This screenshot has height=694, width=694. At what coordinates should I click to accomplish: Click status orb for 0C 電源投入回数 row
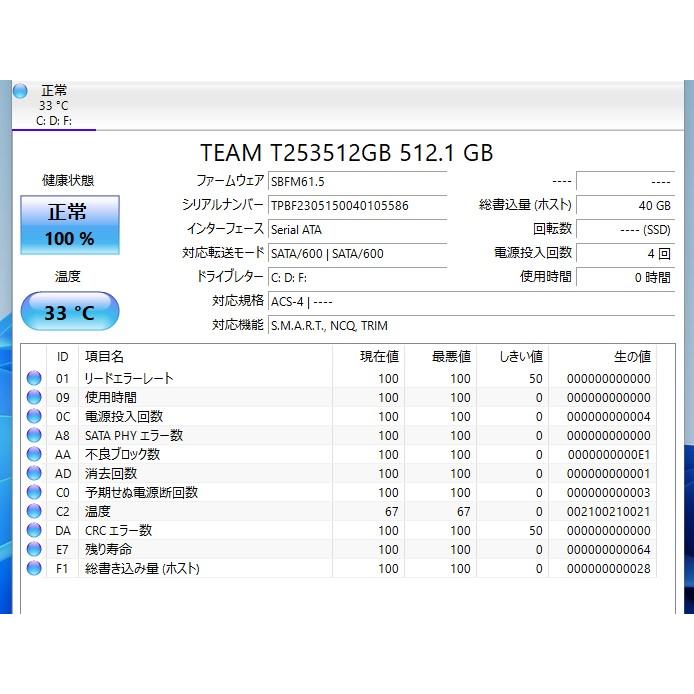[34, 416]
